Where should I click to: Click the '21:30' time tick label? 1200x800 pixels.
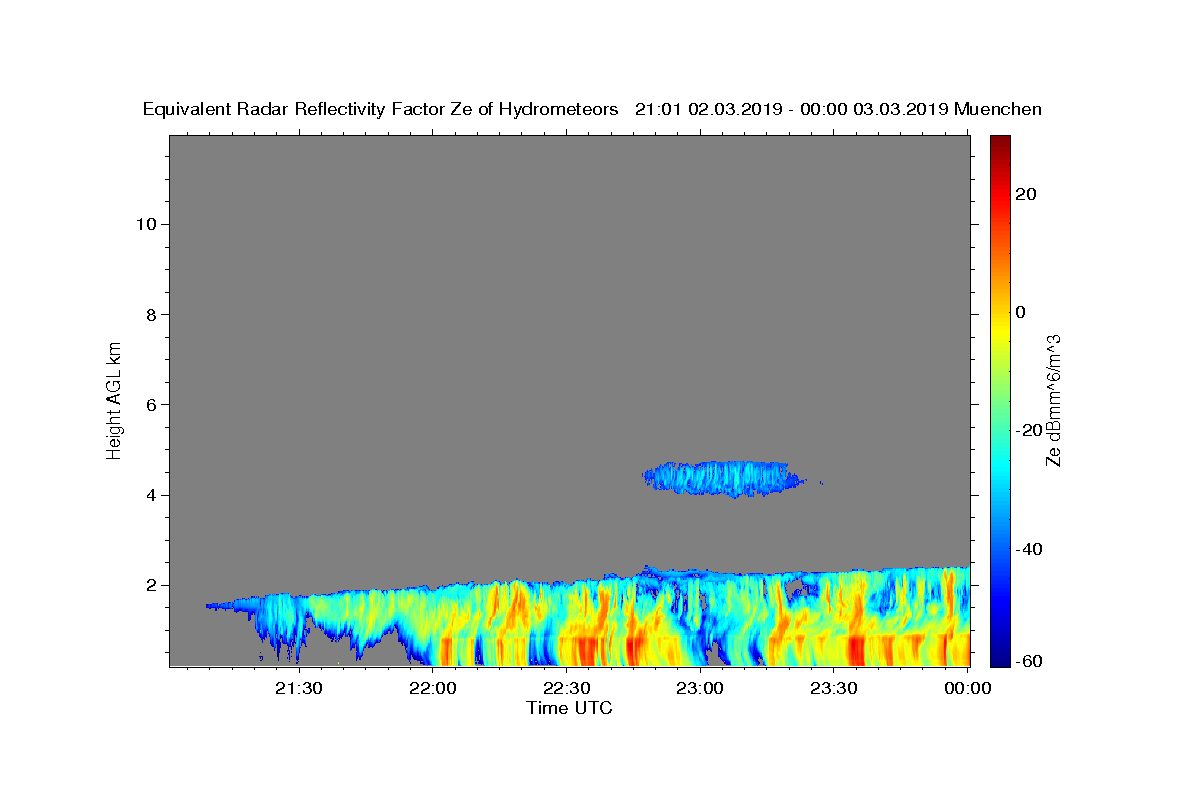click(x=298, y=688)
